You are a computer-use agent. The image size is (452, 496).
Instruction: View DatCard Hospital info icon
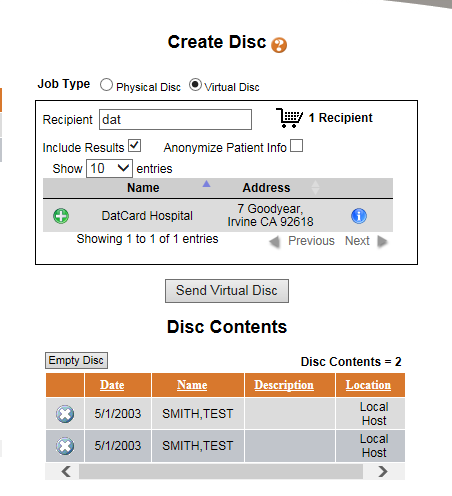click(x=359, y=216)
